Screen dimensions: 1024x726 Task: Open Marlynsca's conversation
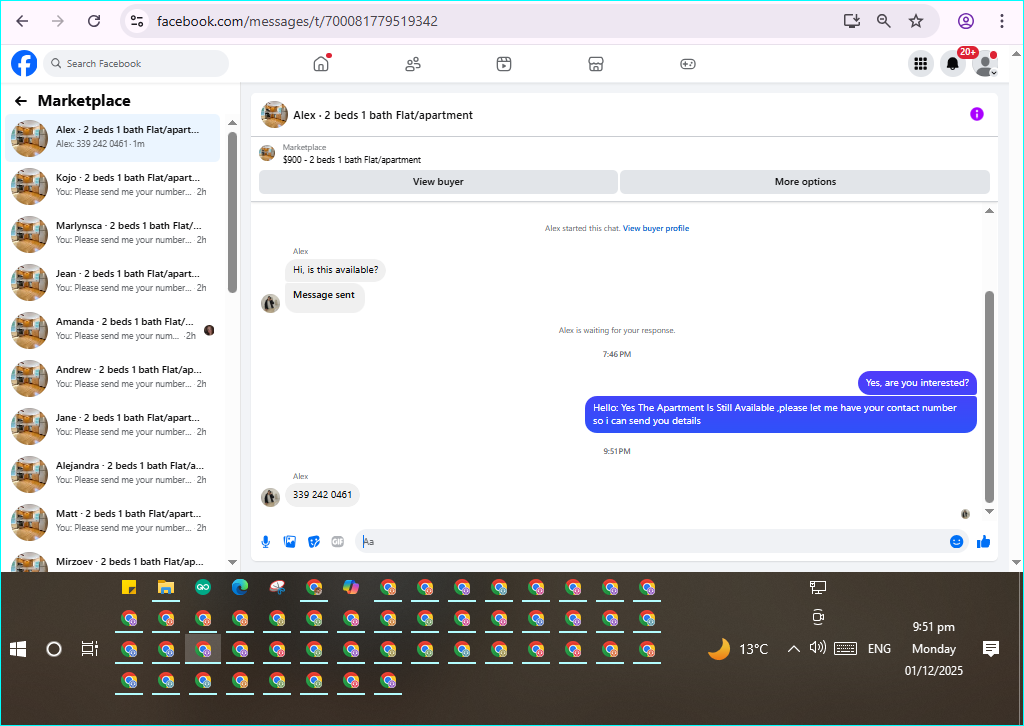tap(112, 233)
